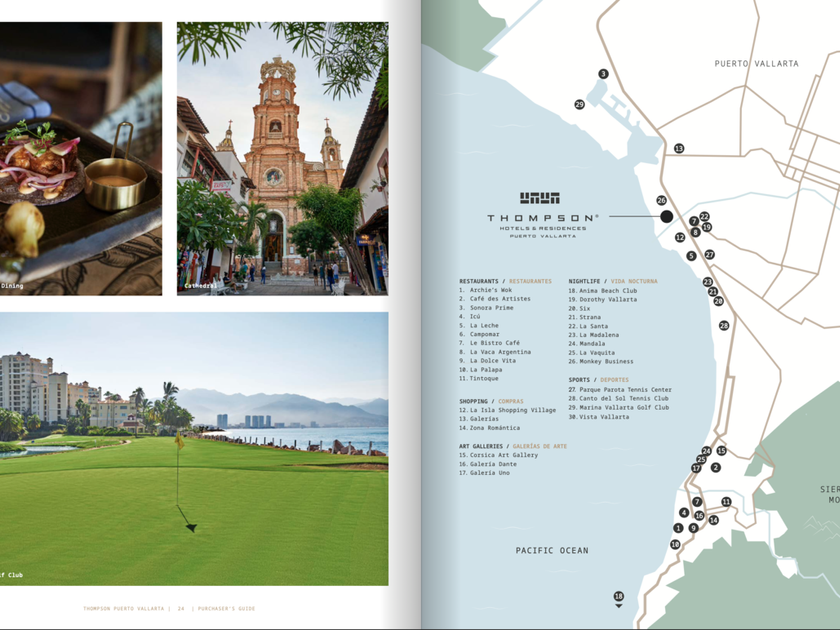Select map marker 22
Image resolution: width=840 pixels, height=630 pixels.
pyautogui.click(x=704, y=216)
